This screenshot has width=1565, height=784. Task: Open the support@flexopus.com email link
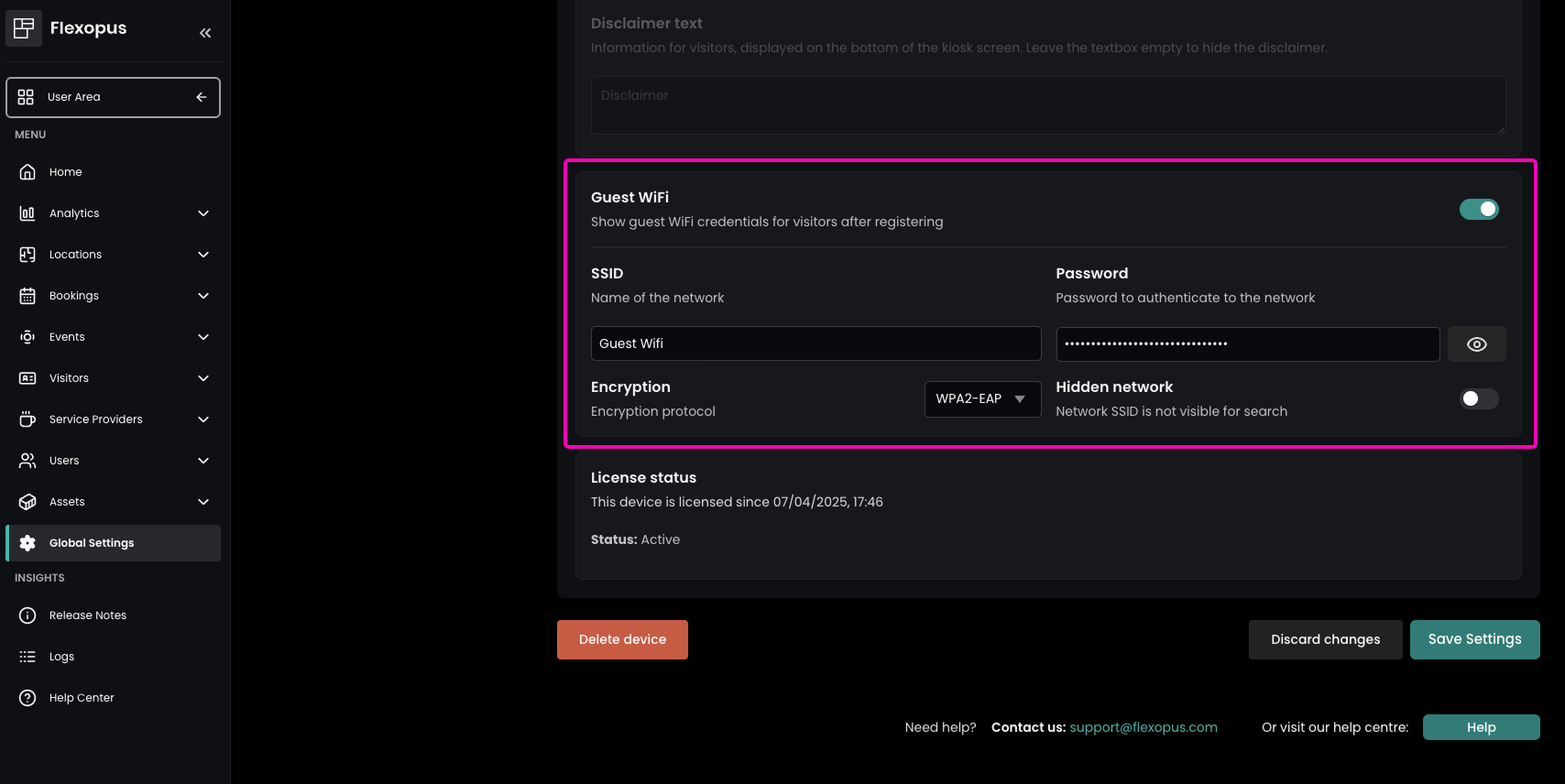coord(1144,727)
